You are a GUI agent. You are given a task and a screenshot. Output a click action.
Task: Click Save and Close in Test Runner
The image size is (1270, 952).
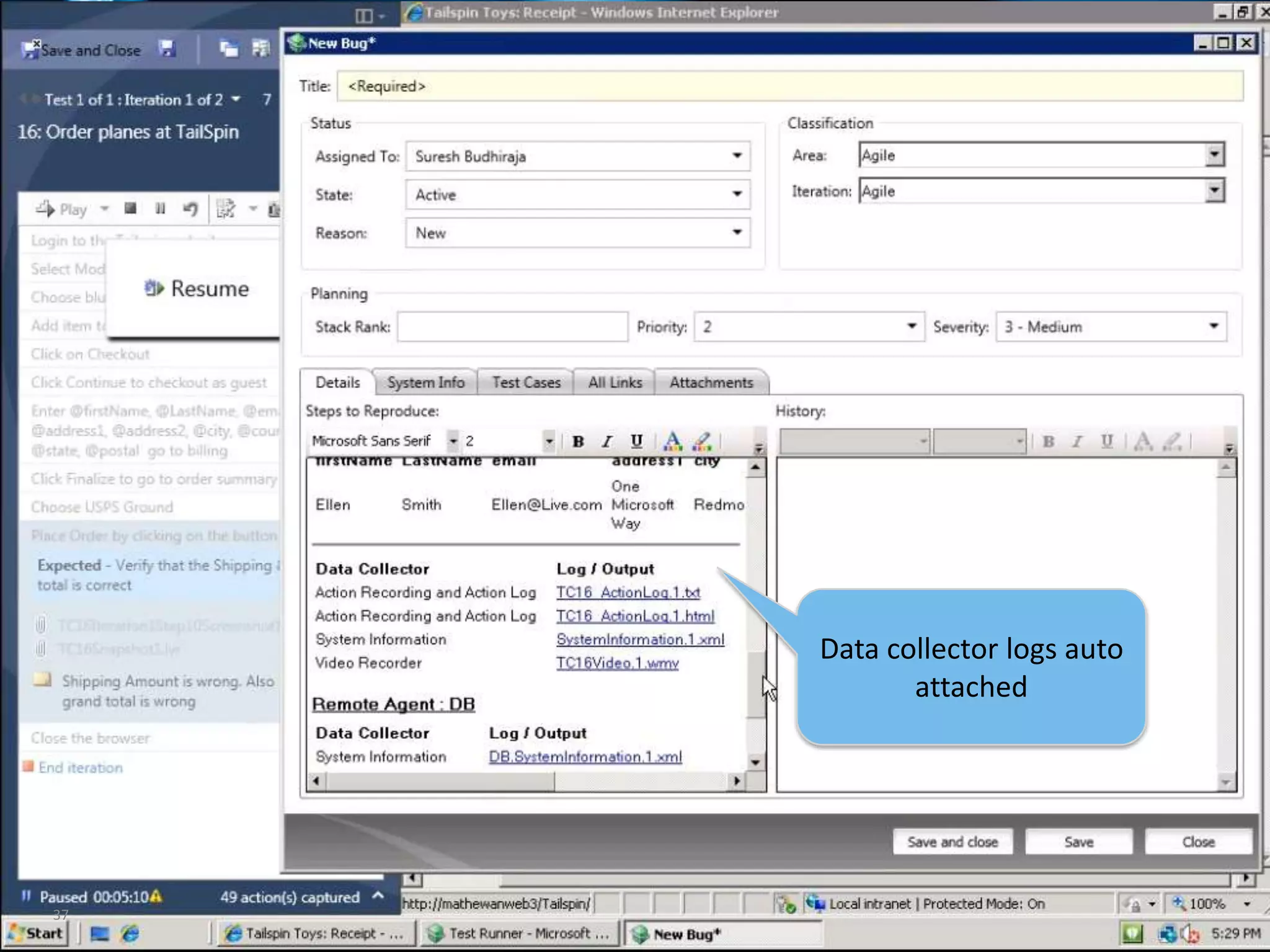(81, 50)
